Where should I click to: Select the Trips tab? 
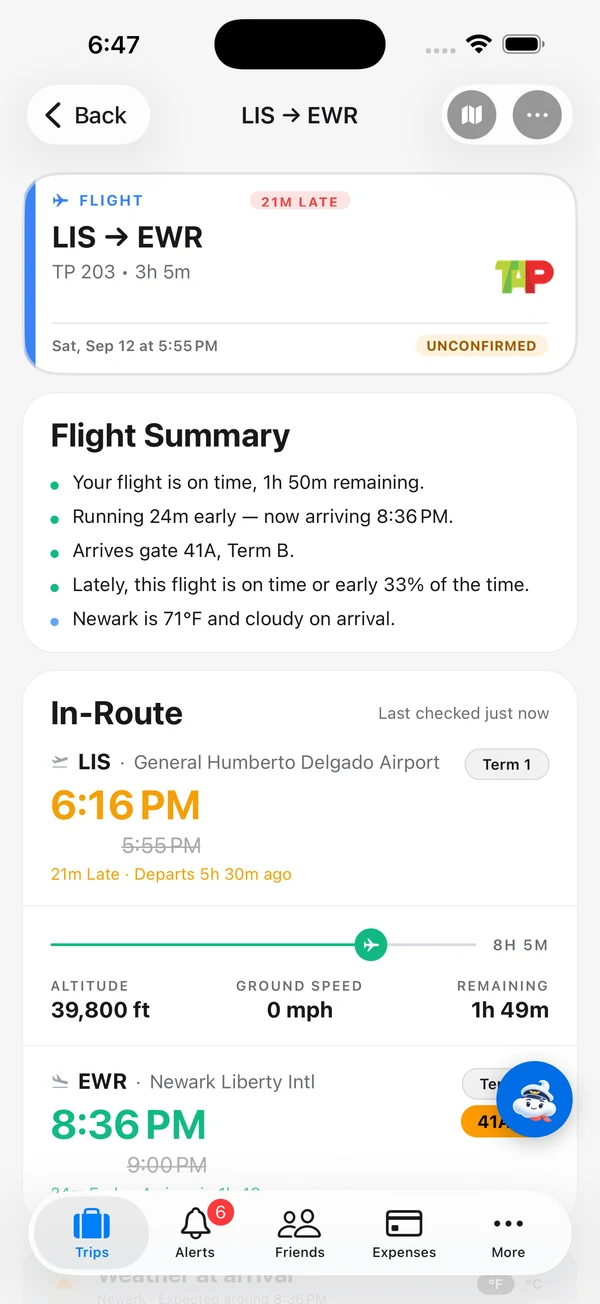(92, 1232)
